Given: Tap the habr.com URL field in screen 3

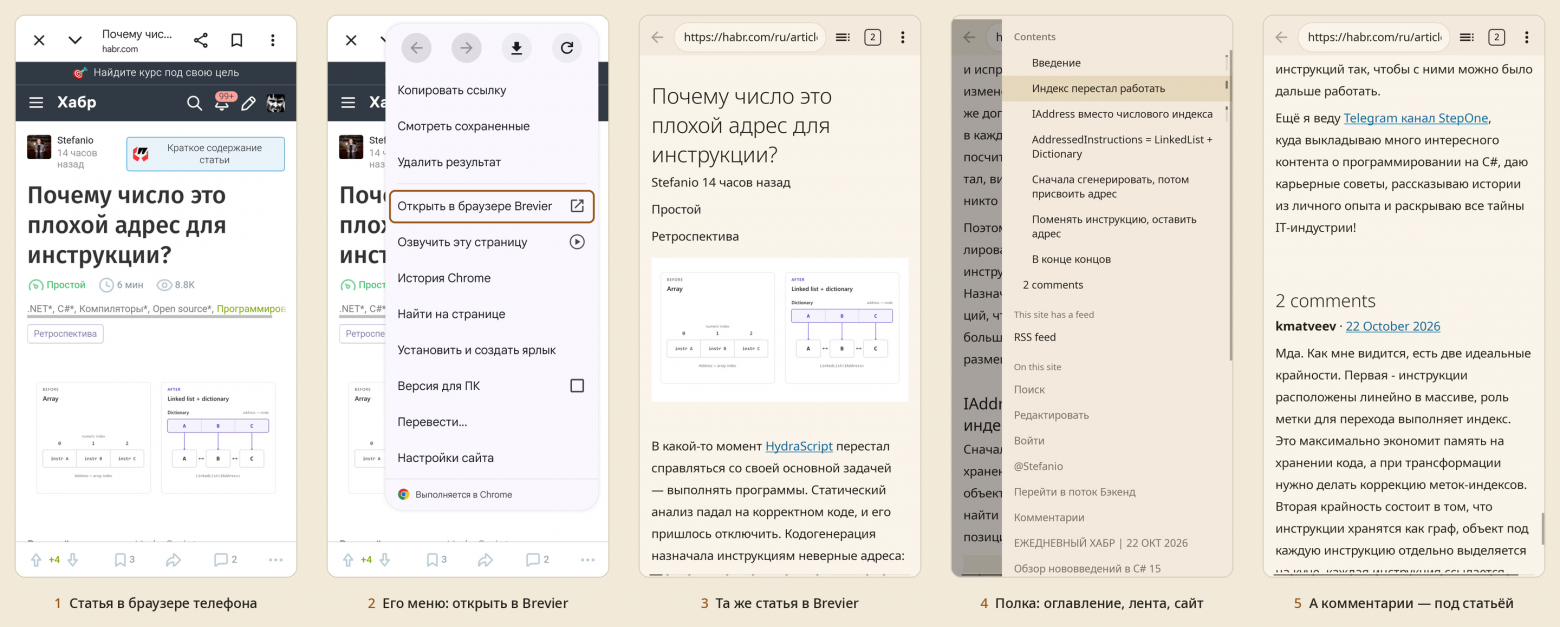Looking at the screenshot, I should pyautogui.click(x=750, y=37).
